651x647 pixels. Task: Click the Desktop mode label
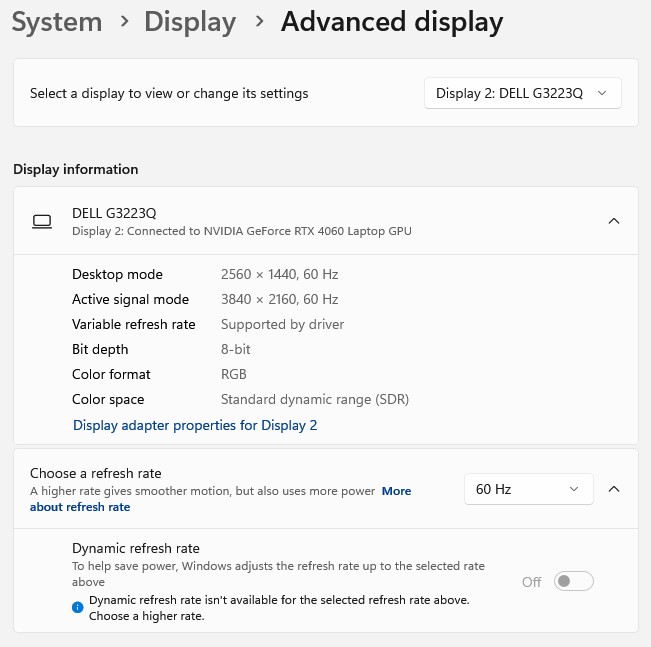click(x=117, y=274)
